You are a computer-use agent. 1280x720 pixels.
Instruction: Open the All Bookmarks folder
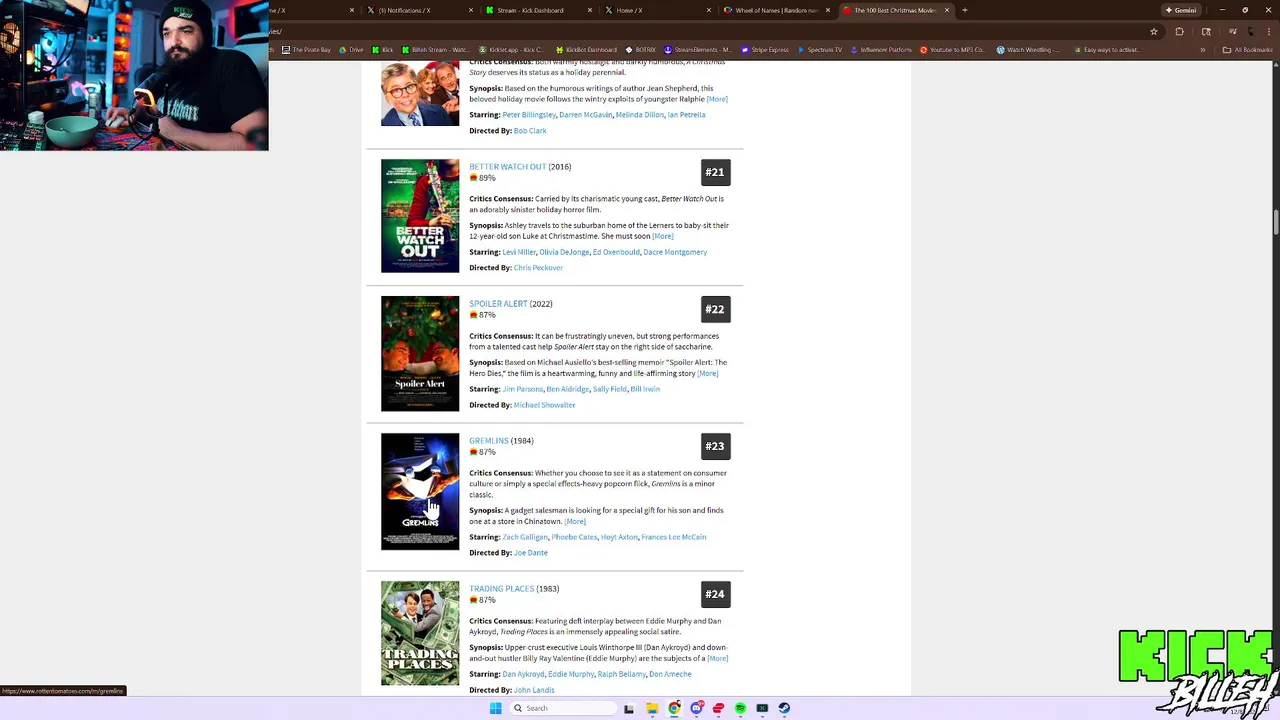point(1249,49)
